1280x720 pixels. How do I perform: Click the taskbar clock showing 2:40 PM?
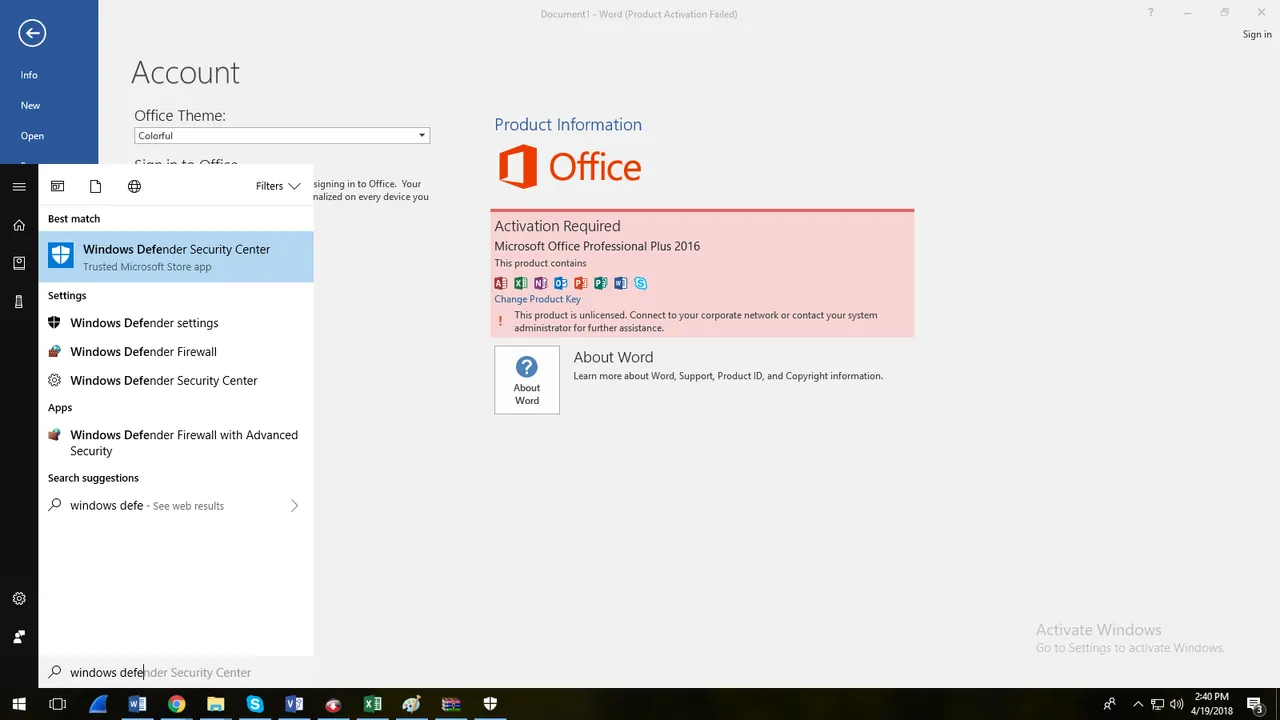[1212, 704]
